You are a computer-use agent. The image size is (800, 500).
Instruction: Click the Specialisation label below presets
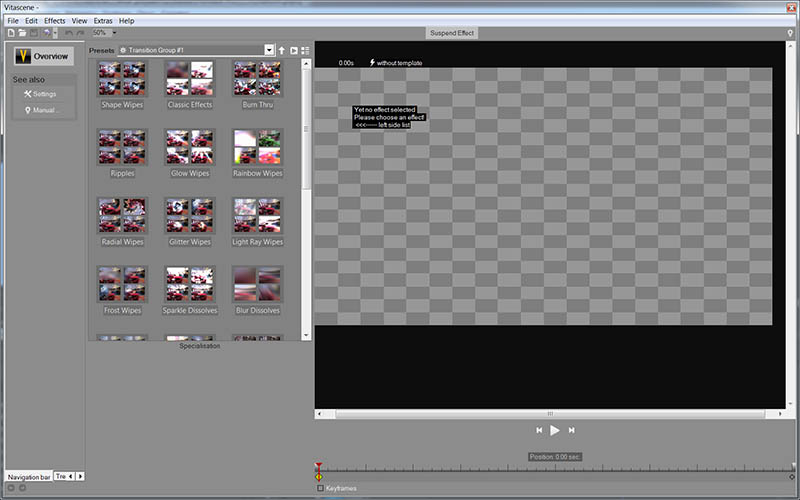pyautogui.click(x=199, y=346)
